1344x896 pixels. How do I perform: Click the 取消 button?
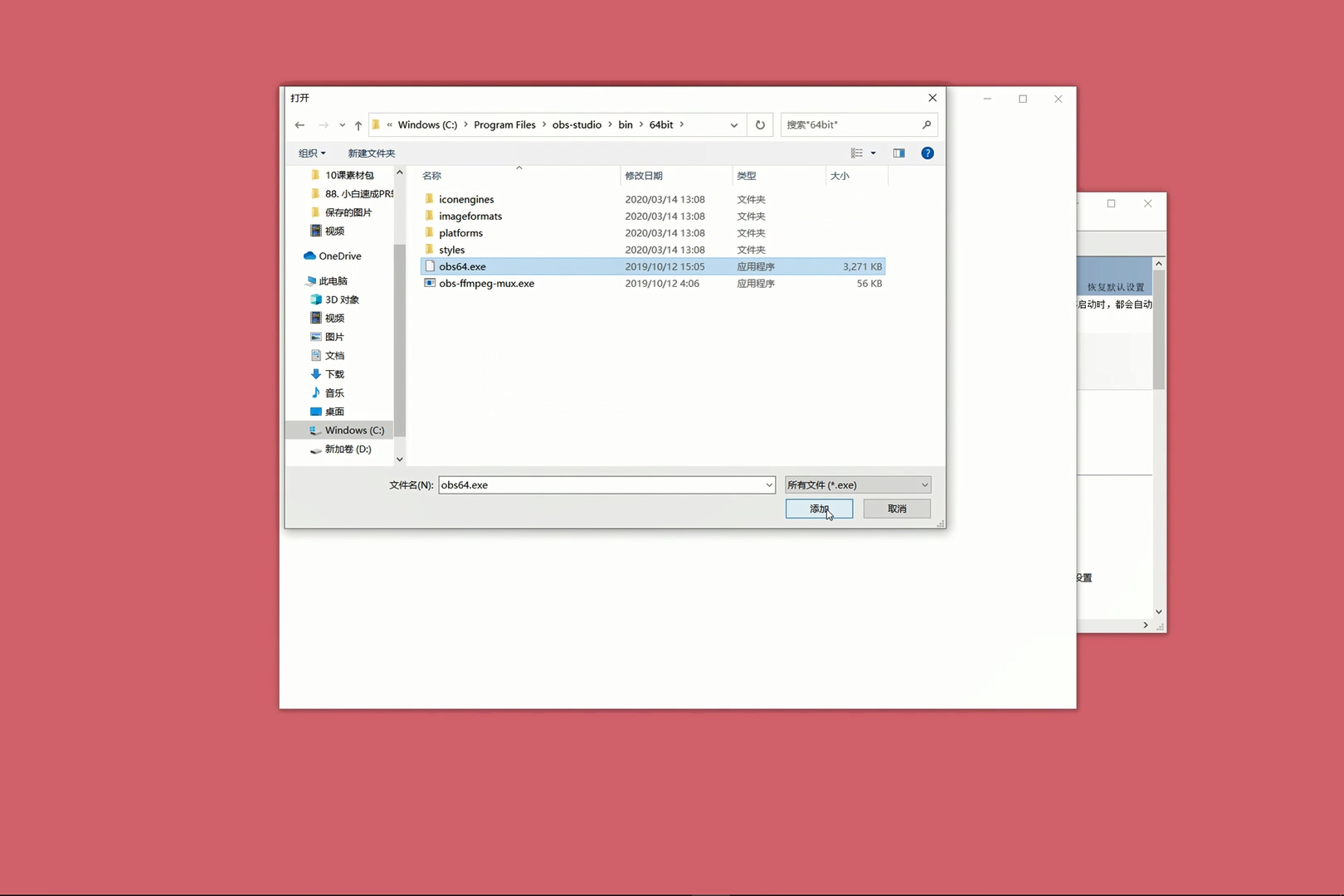[x=897, y=509]
